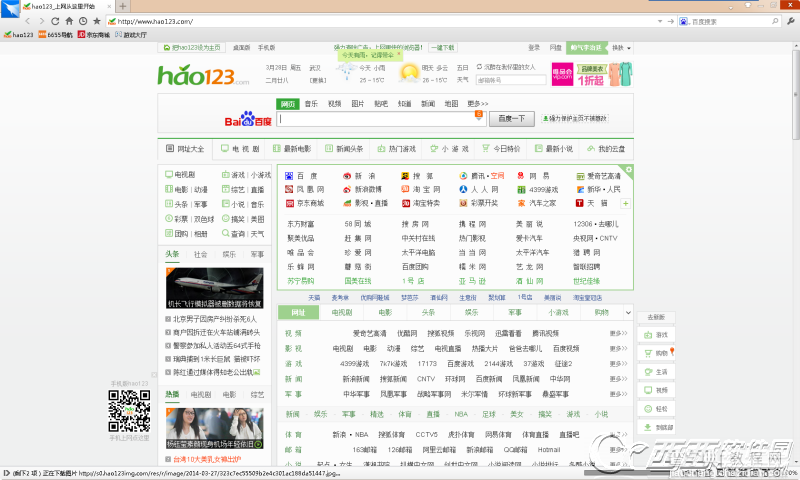The height and width of the screenshot is (480, 800).
Task: Open new tab with plus button
Action: click(122, 7)
